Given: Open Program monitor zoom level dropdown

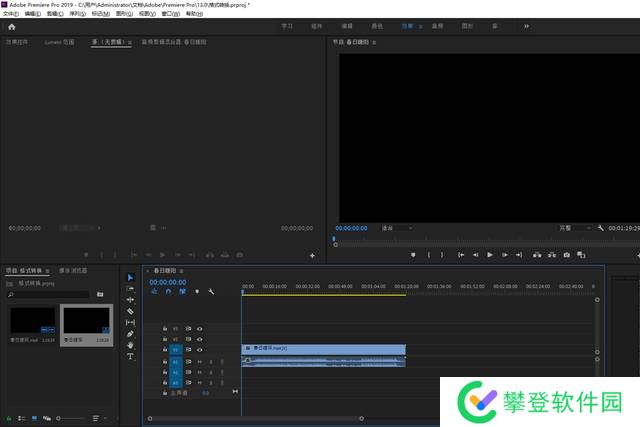Looking at the screenshot, I should coord(397,228).
